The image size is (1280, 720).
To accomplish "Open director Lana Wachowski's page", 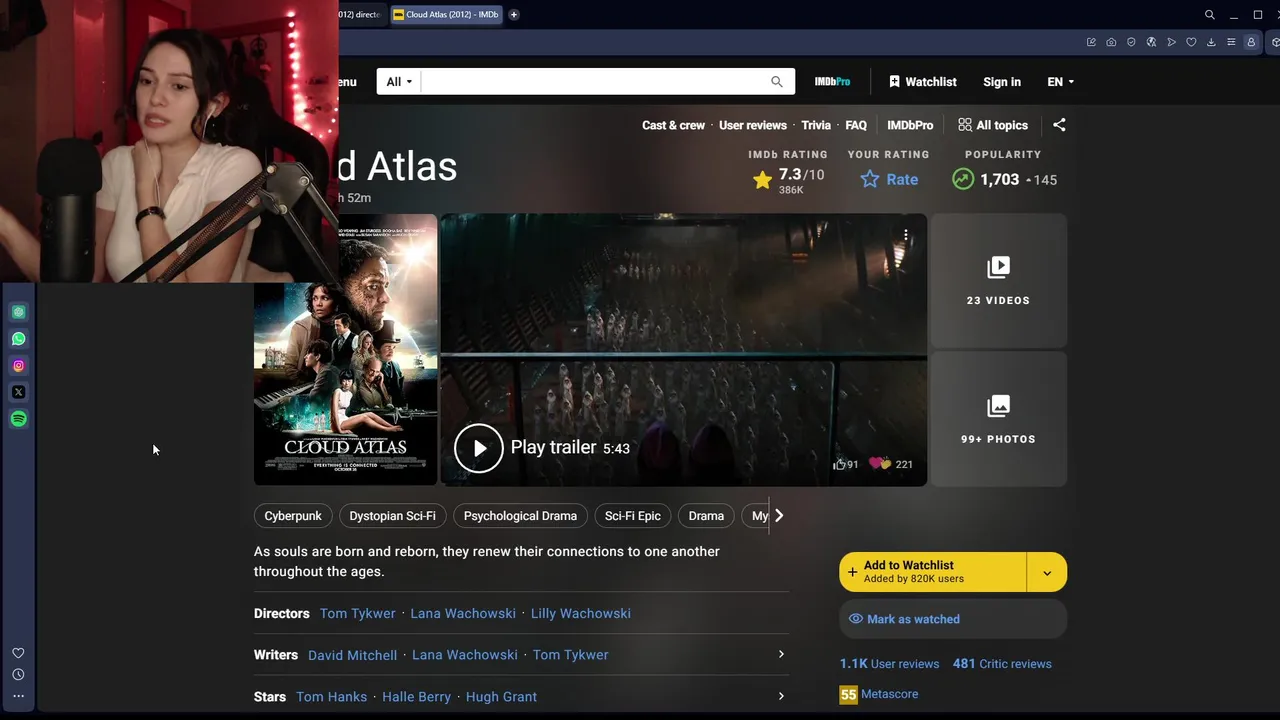I will pyautogui.click(x=463, y=613).
